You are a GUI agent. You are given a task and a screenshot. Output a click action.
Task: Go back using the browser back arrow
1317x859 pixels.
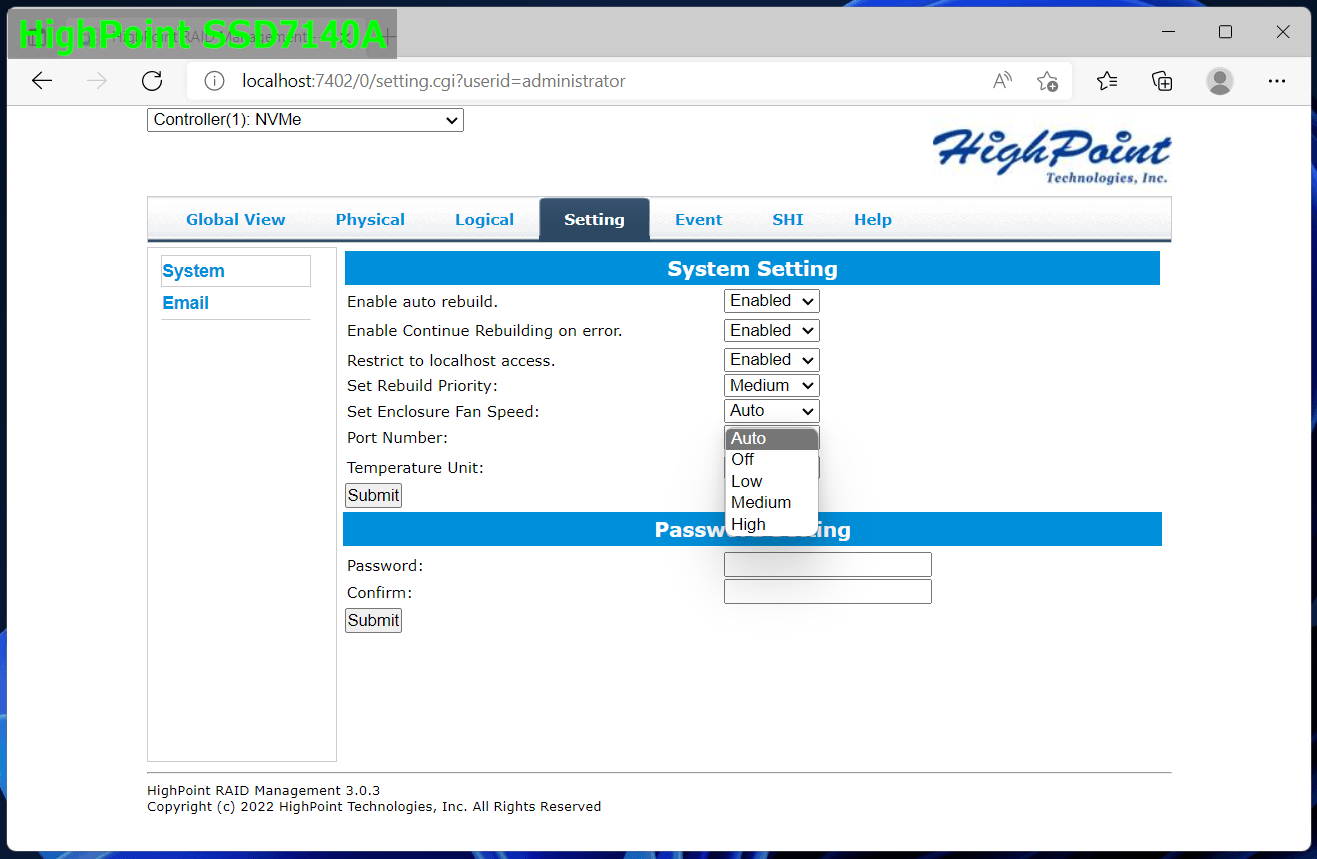42,81
